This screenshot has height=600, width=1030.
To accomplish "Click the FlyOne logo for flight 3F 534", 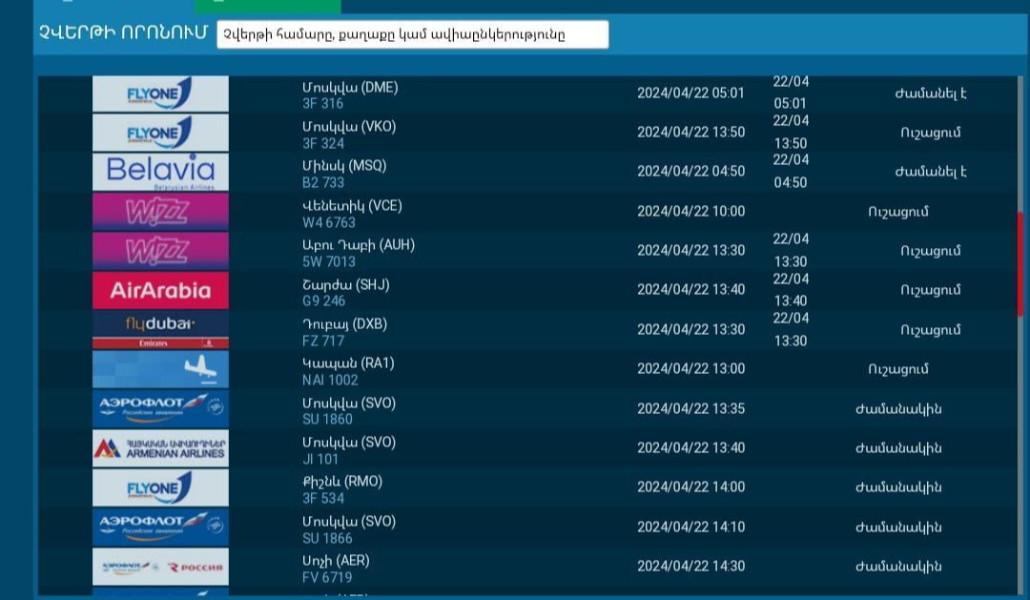I will 160,488.
